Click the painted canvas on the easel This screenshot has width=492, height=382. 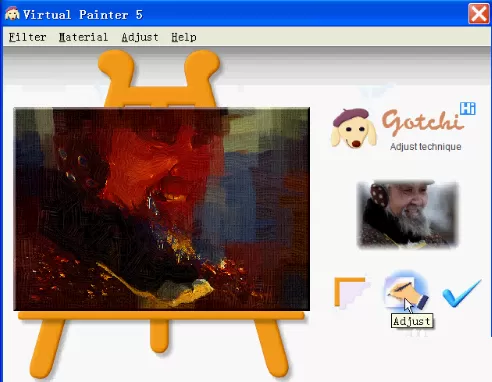click(162, 209)
